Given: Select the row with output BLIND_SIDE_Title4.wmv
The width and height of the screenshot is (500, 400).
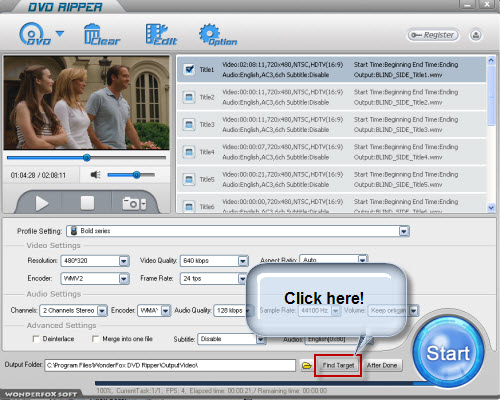Looking at the screenshot, I should click(x=331, y=152).
